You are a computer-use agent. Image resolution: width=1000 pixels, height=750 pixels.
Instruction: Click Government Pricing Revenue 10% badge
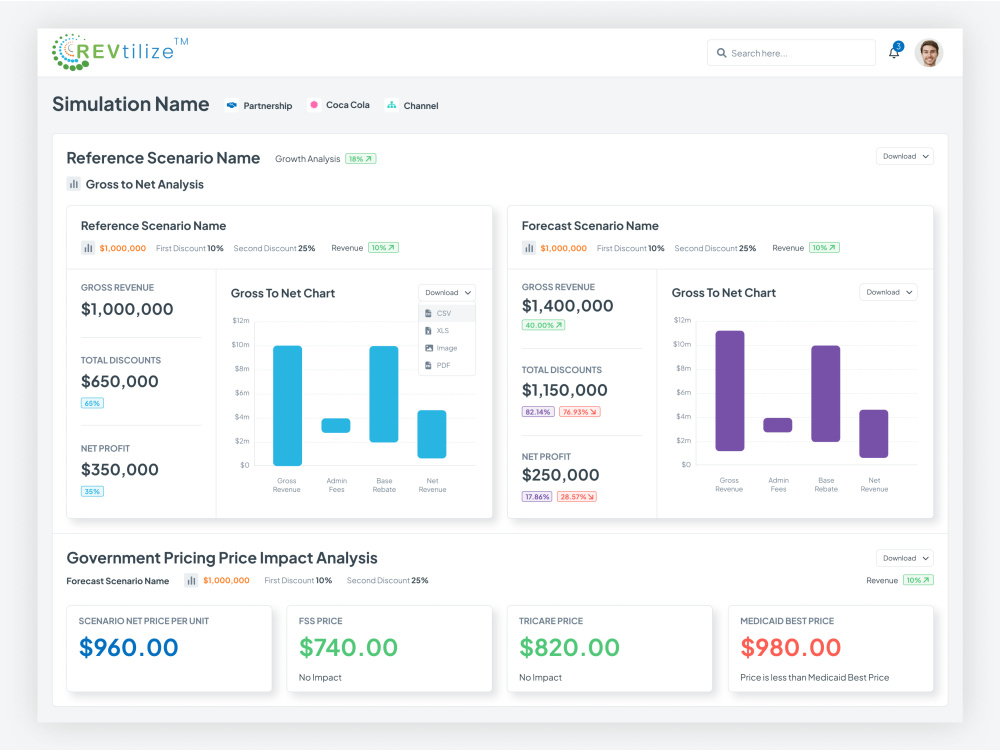click(918, 580)
